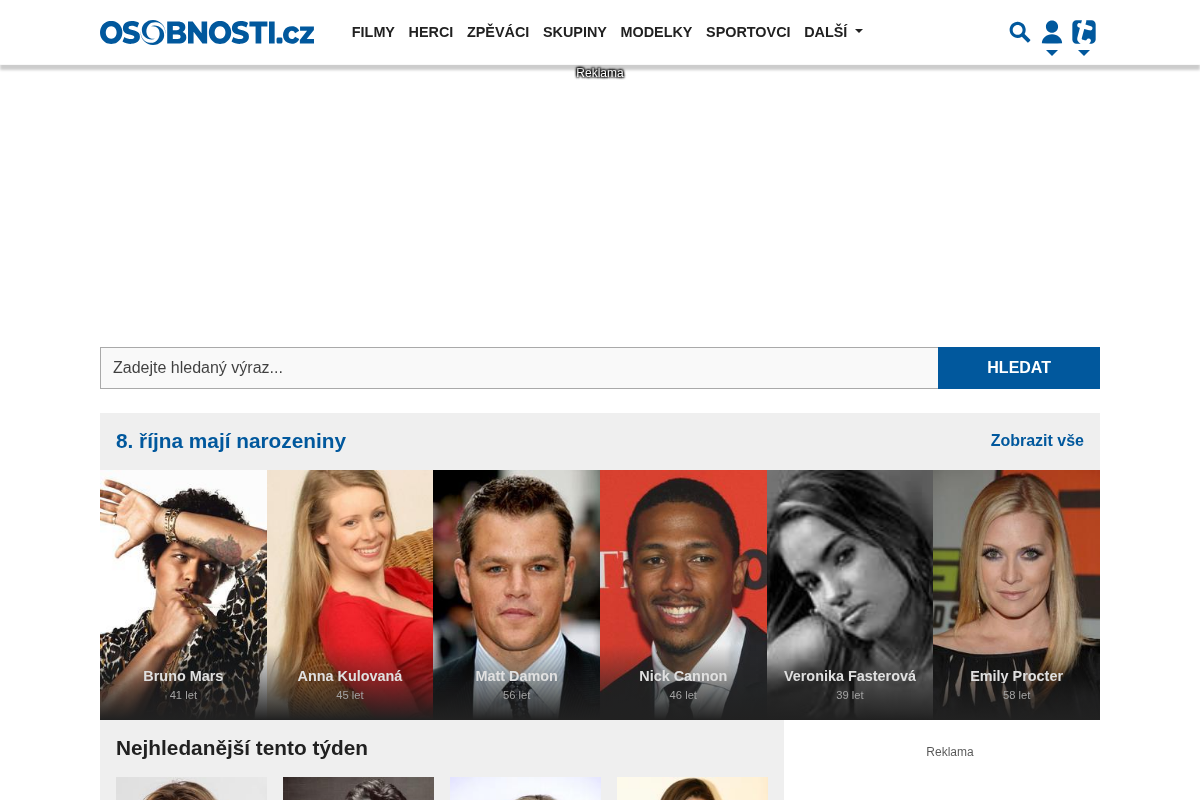Open Veronika Fasterová birthday card
1200x800 pixels.
(850, 595)
